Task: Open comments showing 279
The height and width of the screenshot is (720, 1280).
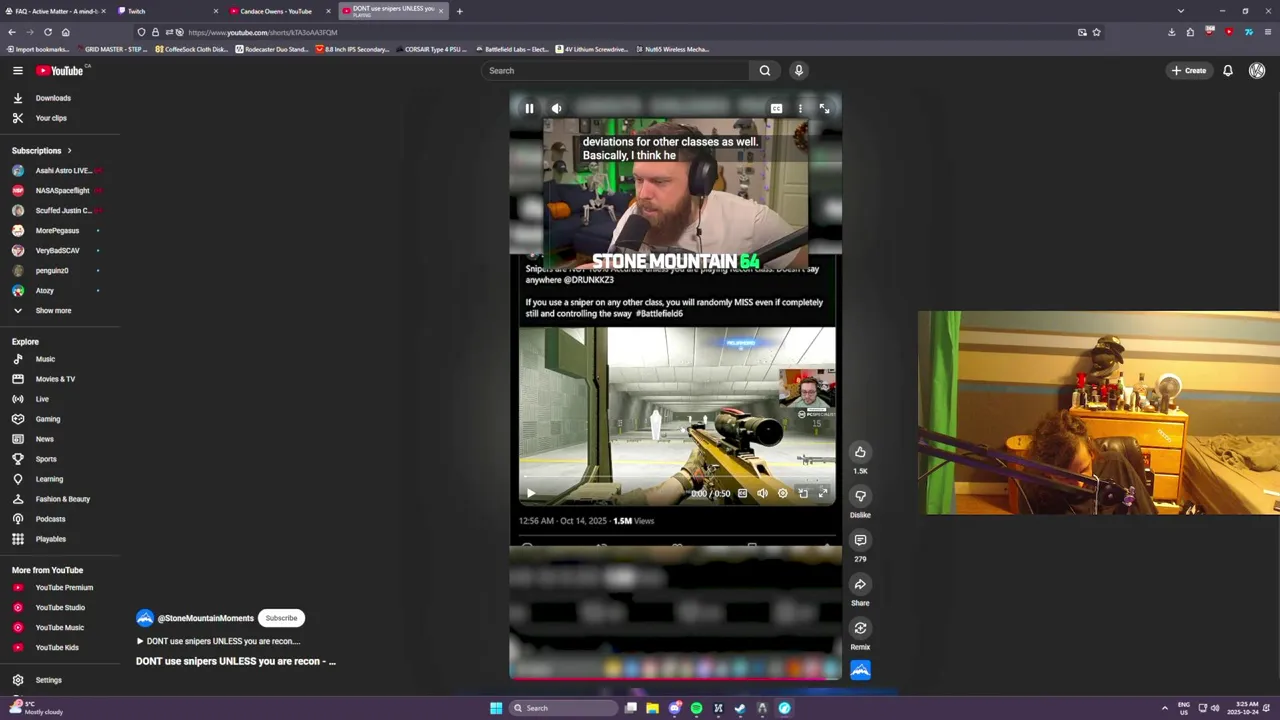Action: pos(860,540)
